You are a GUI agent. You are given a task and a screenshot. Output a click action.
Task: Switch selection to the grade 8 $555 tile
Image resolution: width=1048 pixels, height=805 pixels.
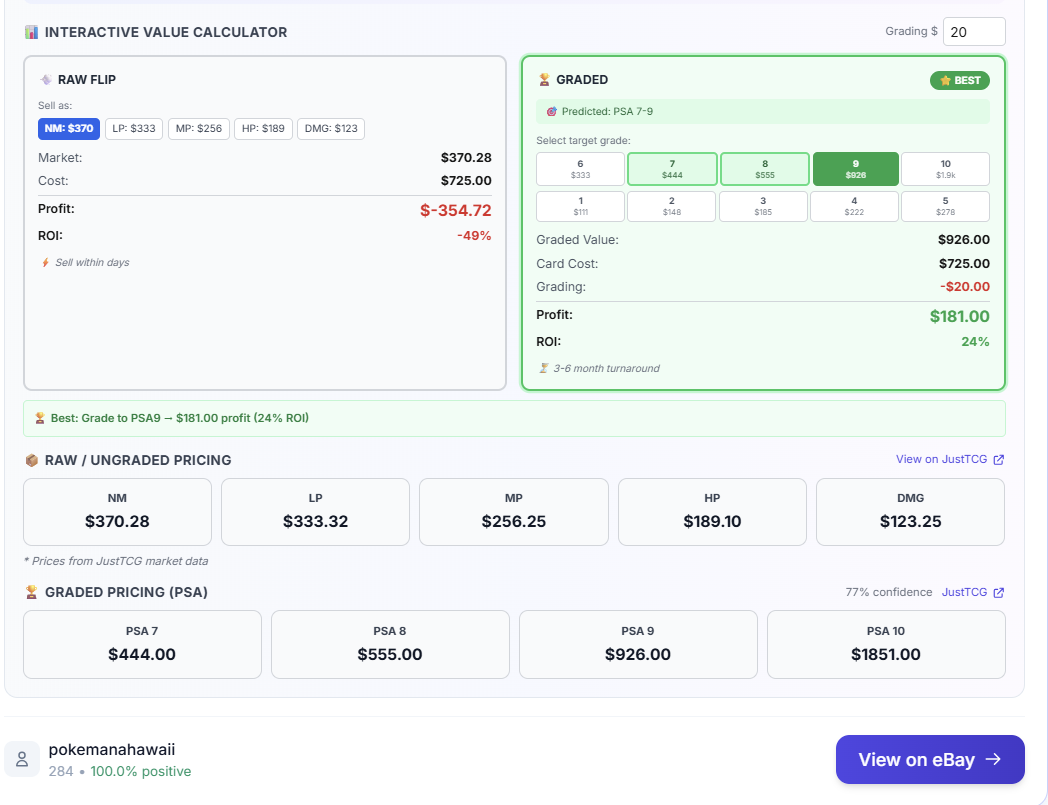point(763,168)
